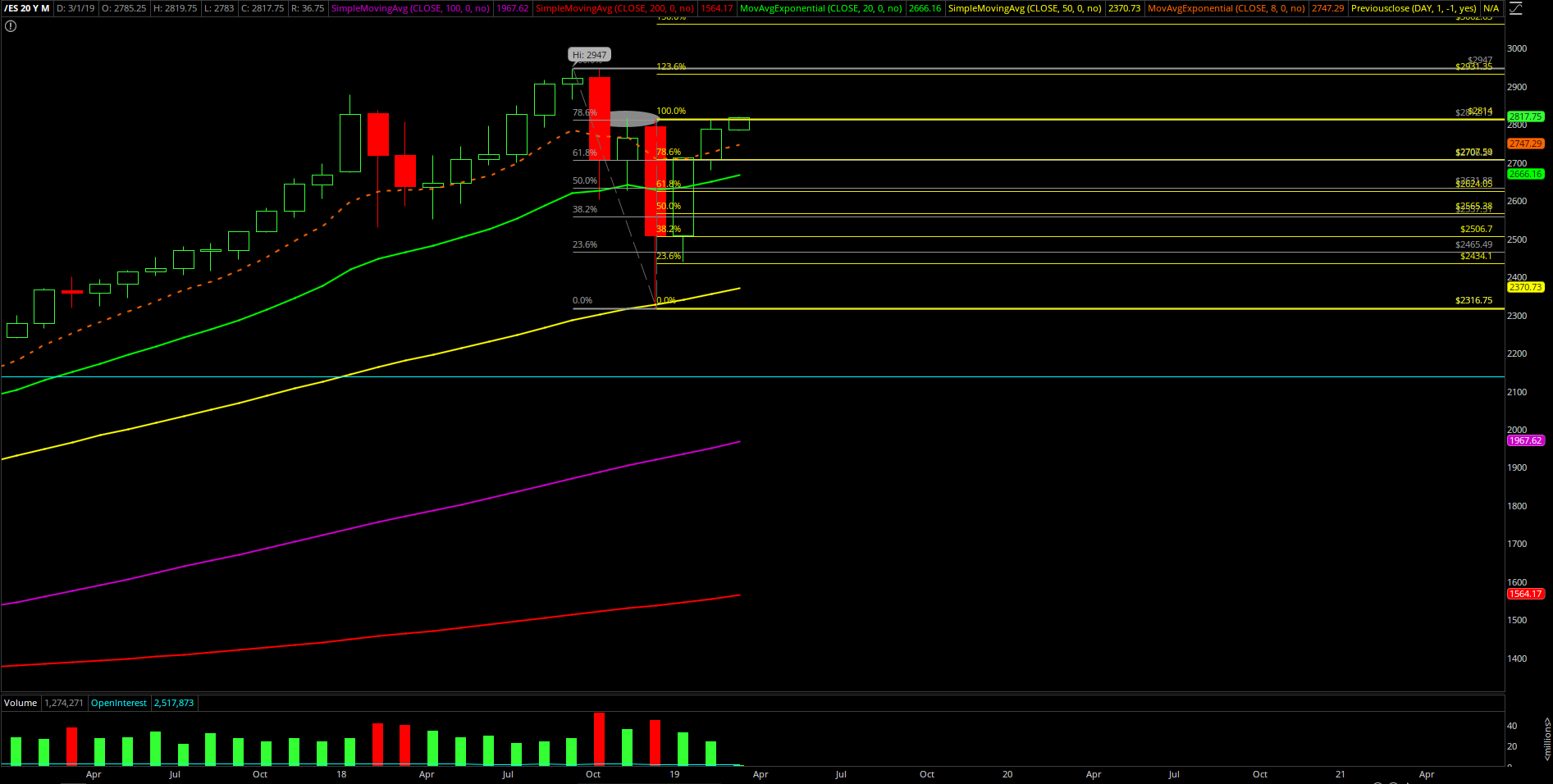Click the $2316.75 Fibonacci level label
Viewport: 1553px width, 784px height.
coord(1473,300)
